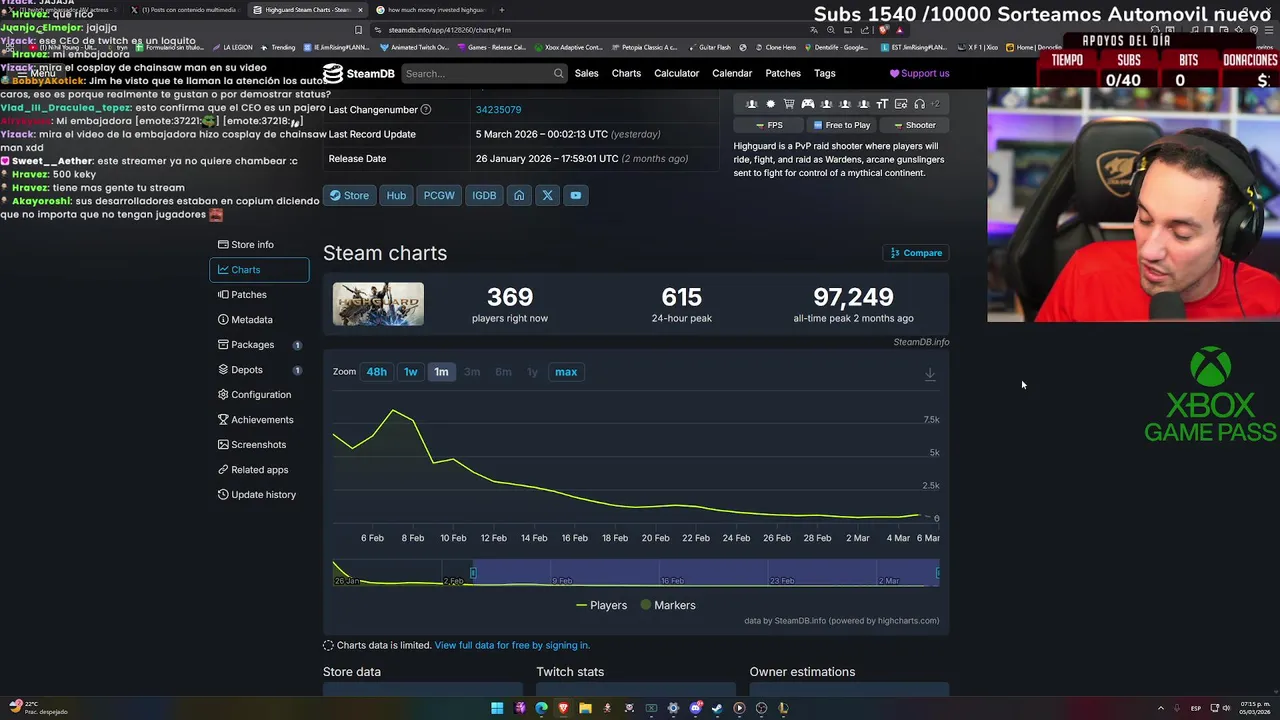Set chart zoom to 1m
Viewport: 1280px width, 720px height.
coord(441,372)
